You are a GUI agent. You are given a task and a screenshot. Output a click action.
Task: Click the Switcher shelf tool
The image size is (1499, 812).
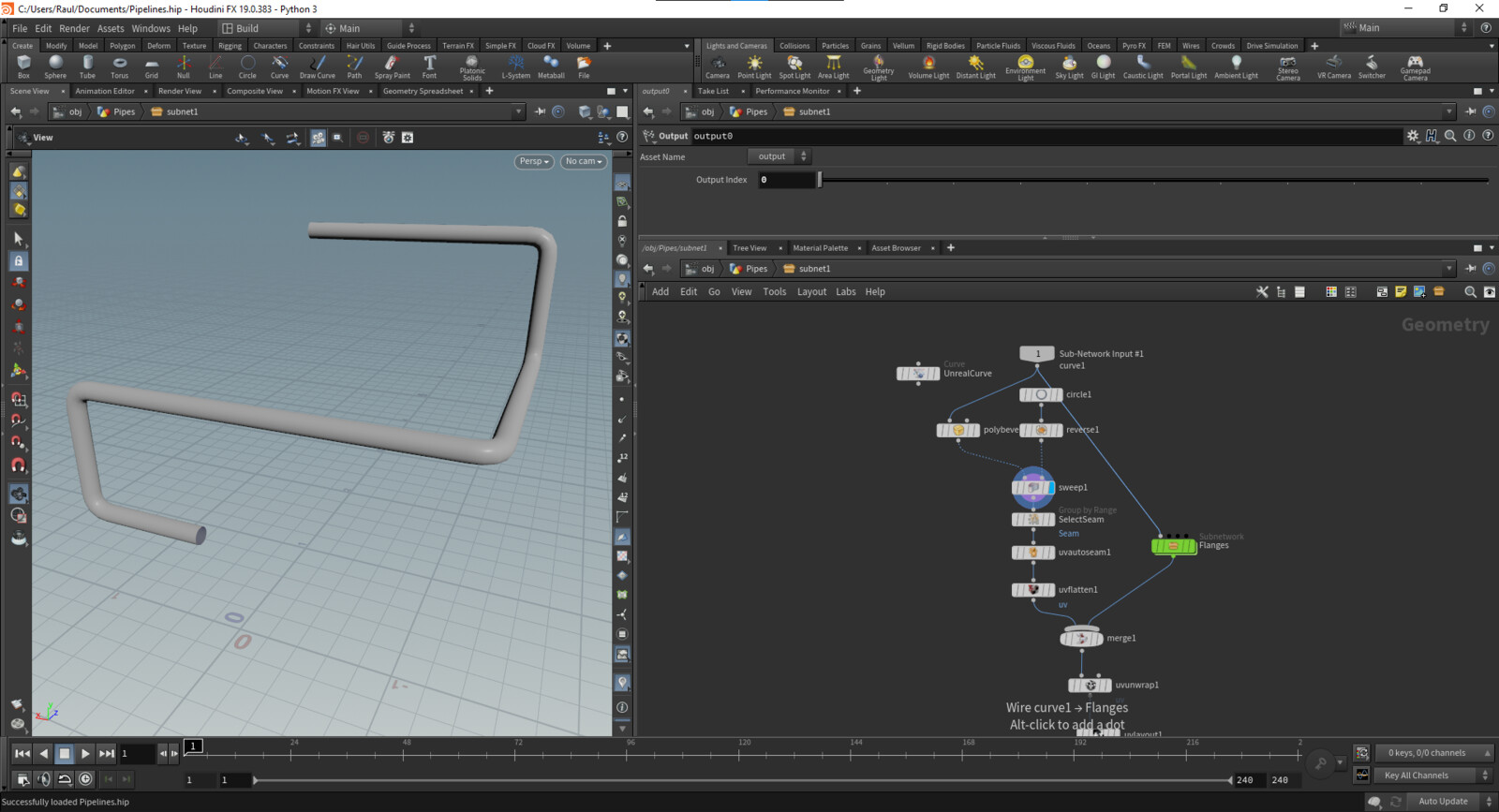1372,66
